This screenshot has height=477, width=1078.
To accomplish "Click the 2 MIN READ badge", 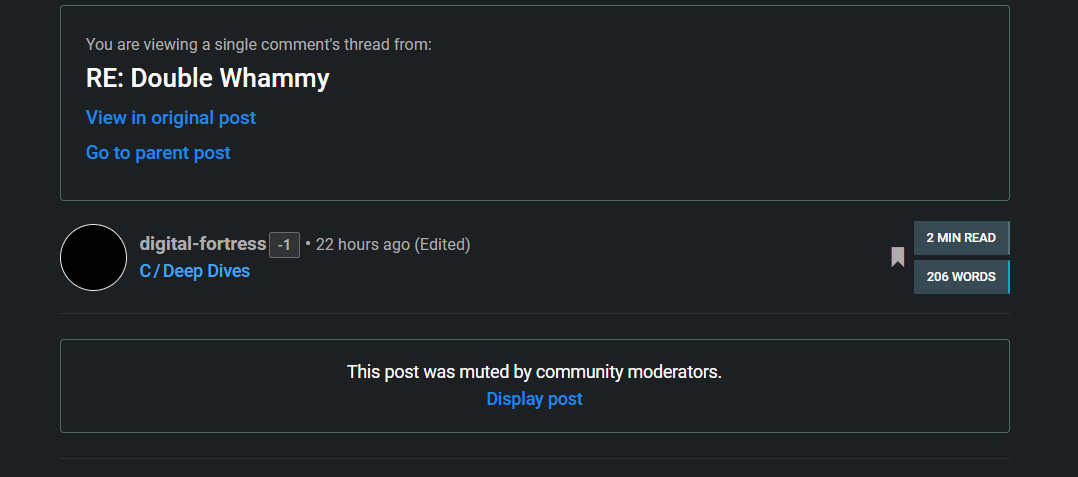I will point(961,238).
